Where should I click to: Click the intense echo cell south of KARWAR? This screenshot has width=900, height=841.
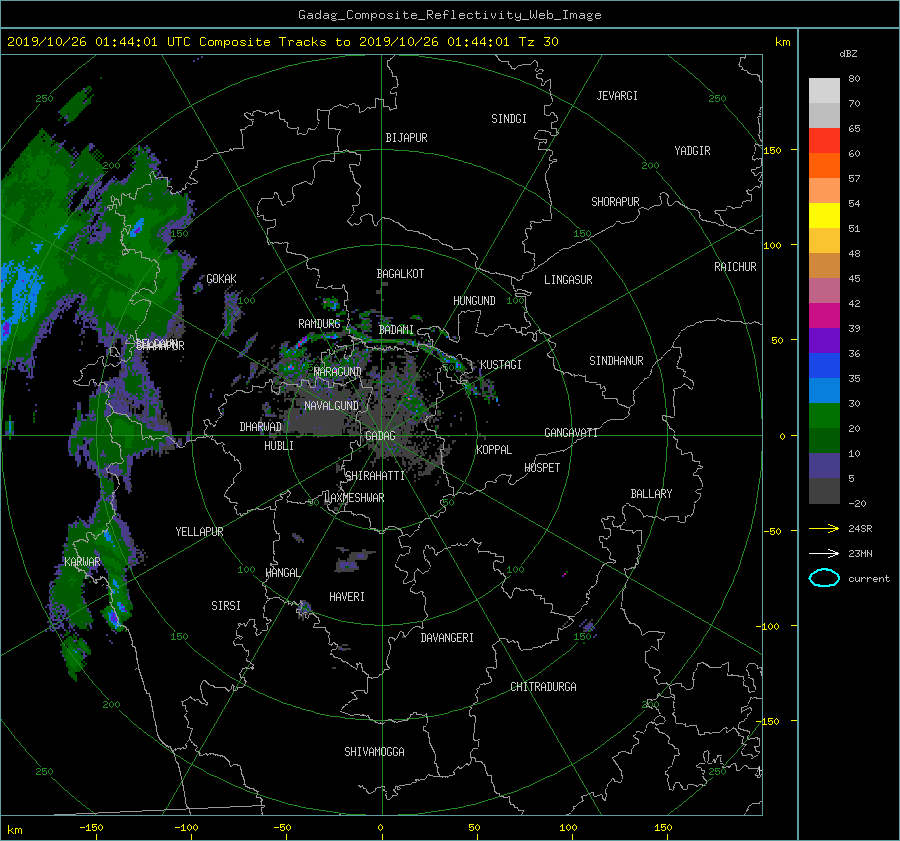click(x=115, y=617)
